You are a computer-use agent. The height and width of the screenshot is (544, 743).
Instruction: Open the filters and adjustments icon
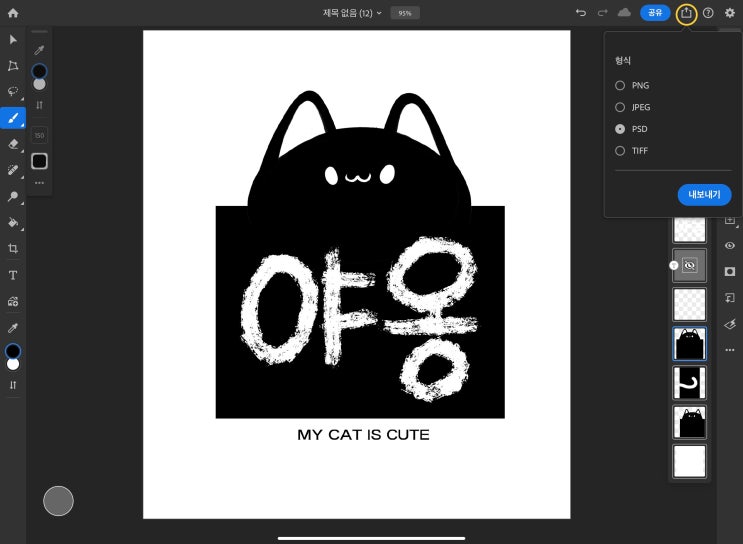(x=730, y=324)
